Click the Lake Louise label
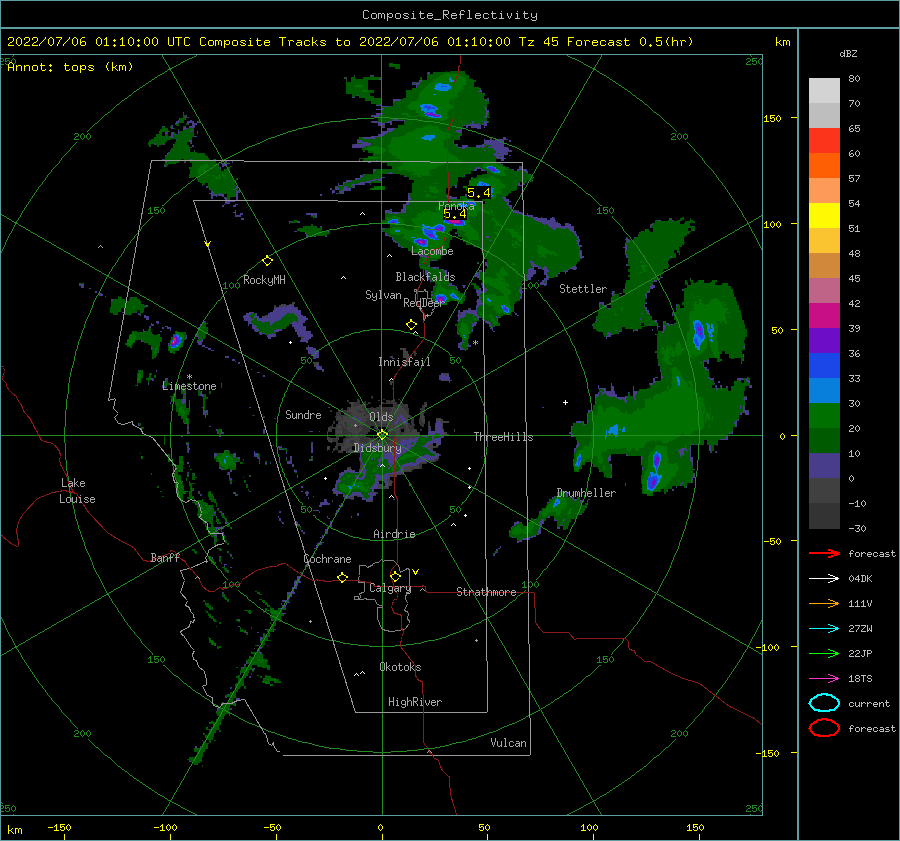The height and width of the screenshot is (841, 900). 77,491
